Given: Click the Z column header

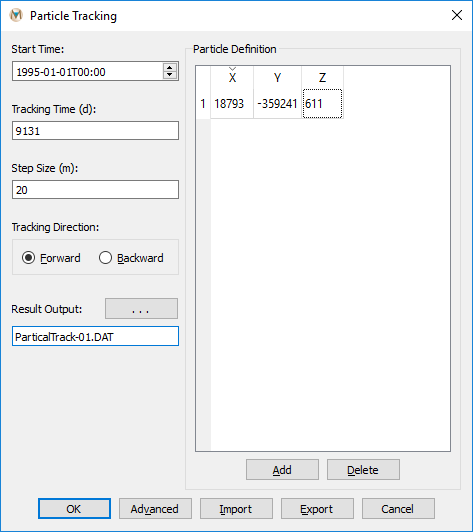Looking at the screenshot, I should click(322, 78).
